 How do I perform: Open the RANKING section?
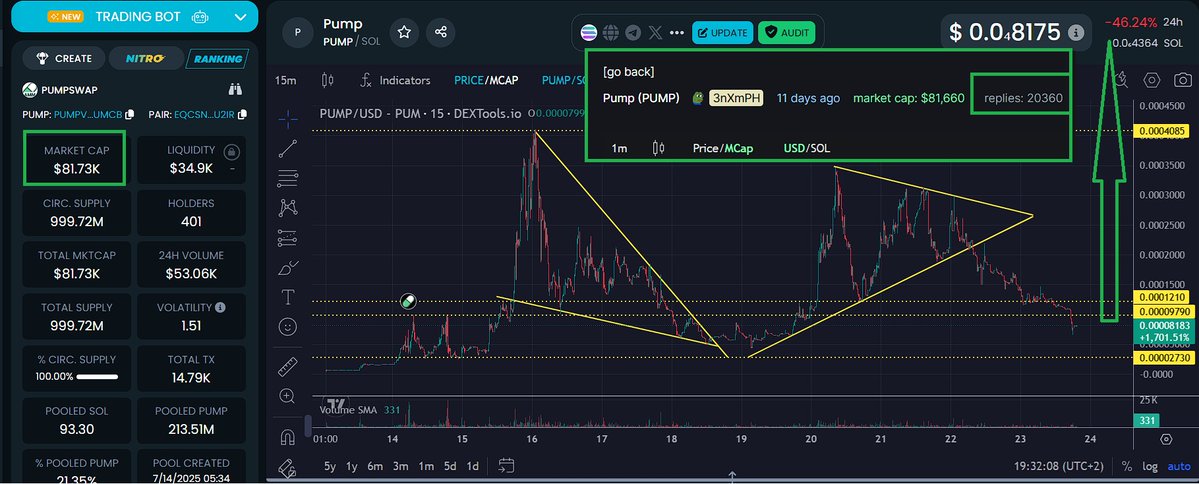218,58
